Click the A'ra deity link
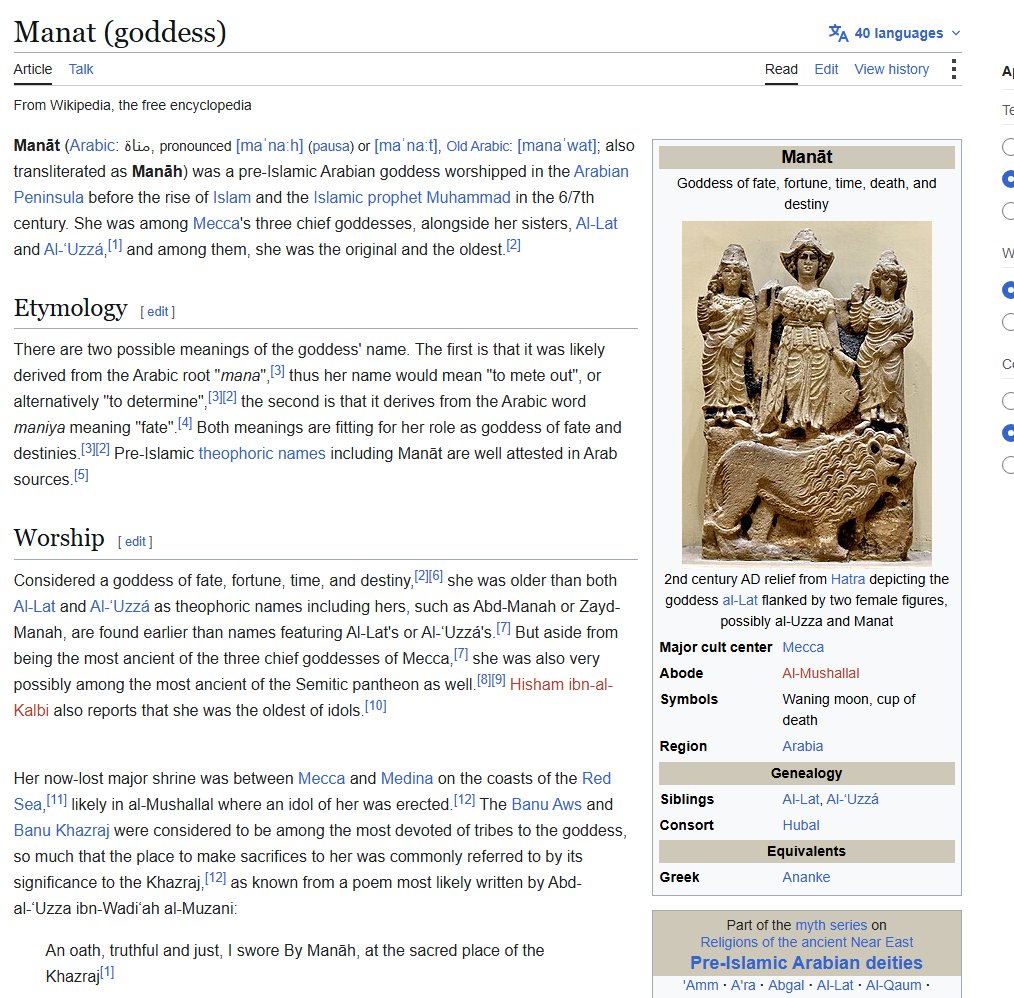Screen dimensions: 1014x998 (x=743, y=985)
